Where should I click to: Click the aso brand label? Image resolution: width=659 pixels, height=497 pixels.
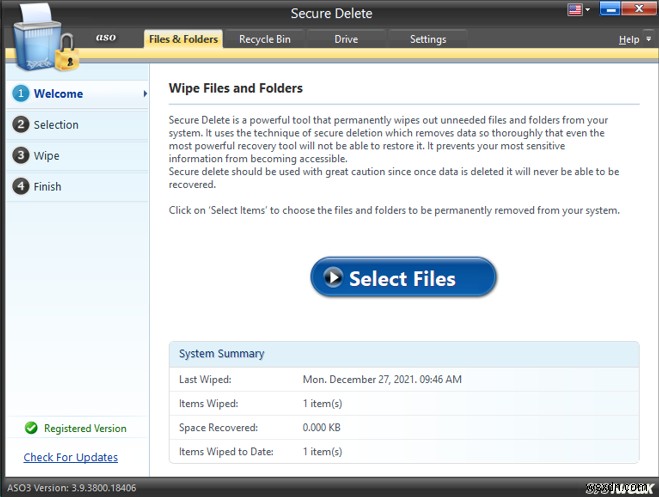[x=105, y=37]
